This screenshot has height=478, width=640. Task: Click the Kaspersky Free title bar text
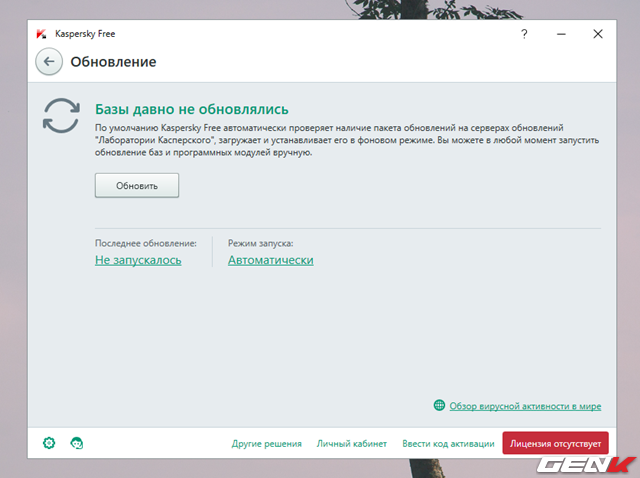click(x=85, y=33)
